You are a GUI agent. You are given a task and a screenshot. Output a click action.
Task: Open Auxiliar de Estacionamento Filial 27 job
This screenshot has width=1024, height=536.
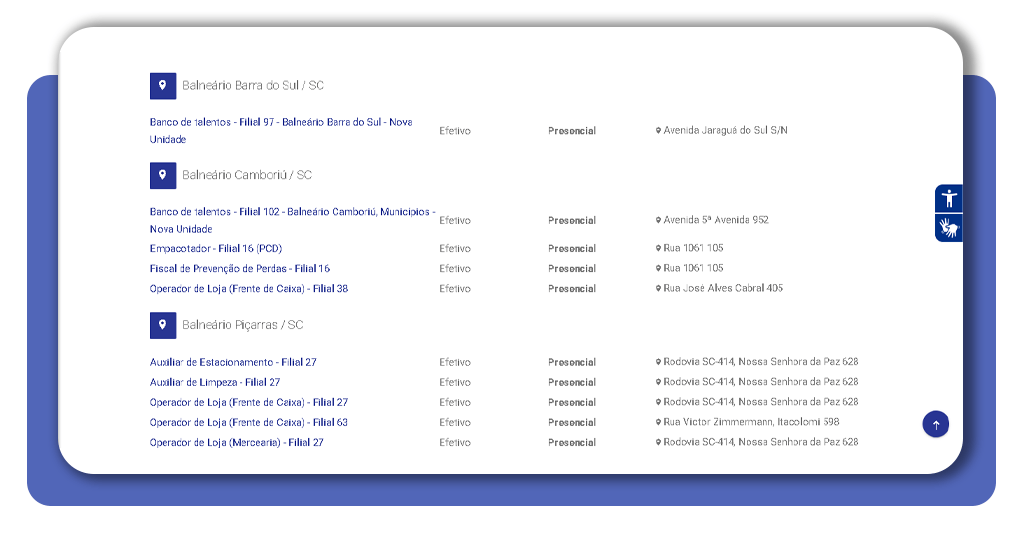233,362
